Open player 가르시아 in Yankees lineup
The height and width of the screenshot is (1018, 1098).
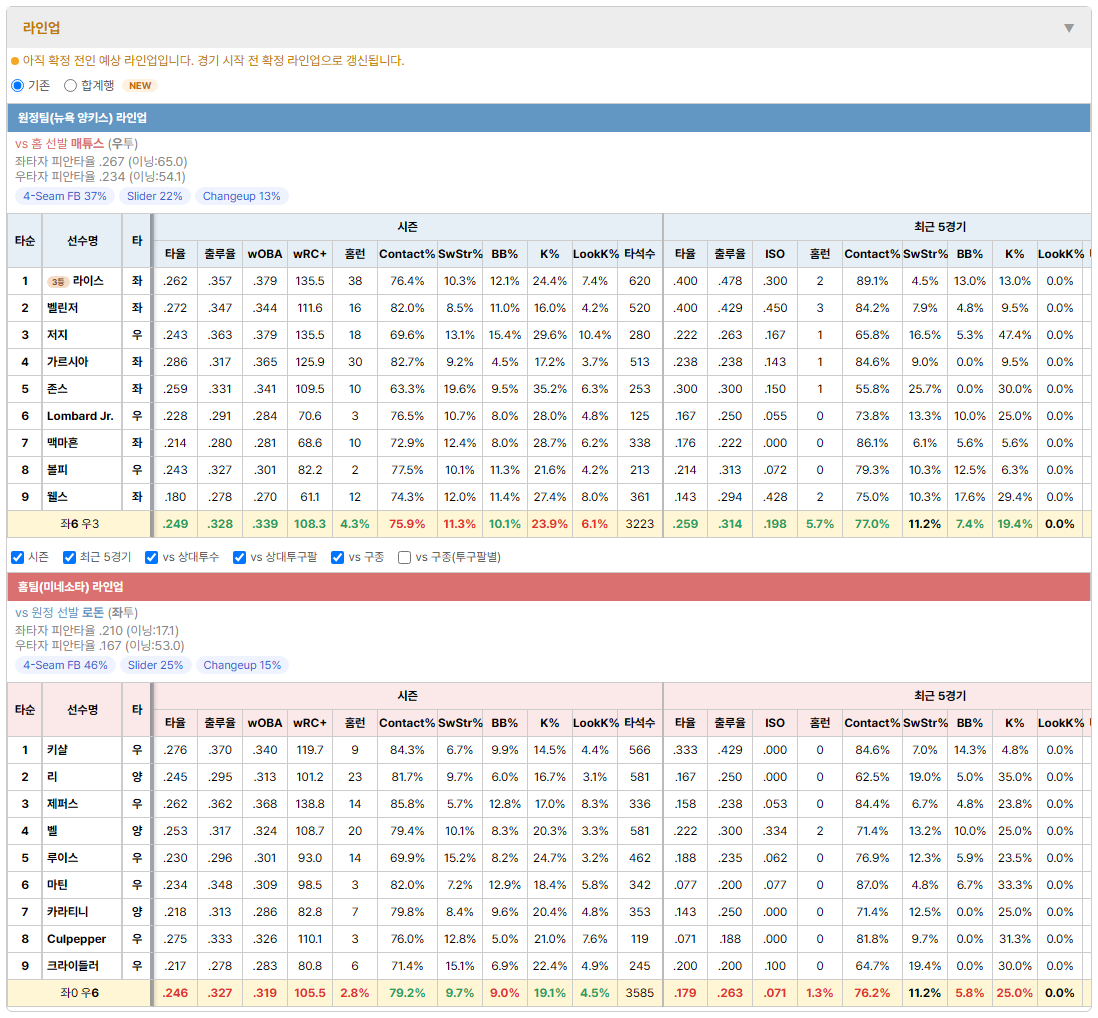68,362
